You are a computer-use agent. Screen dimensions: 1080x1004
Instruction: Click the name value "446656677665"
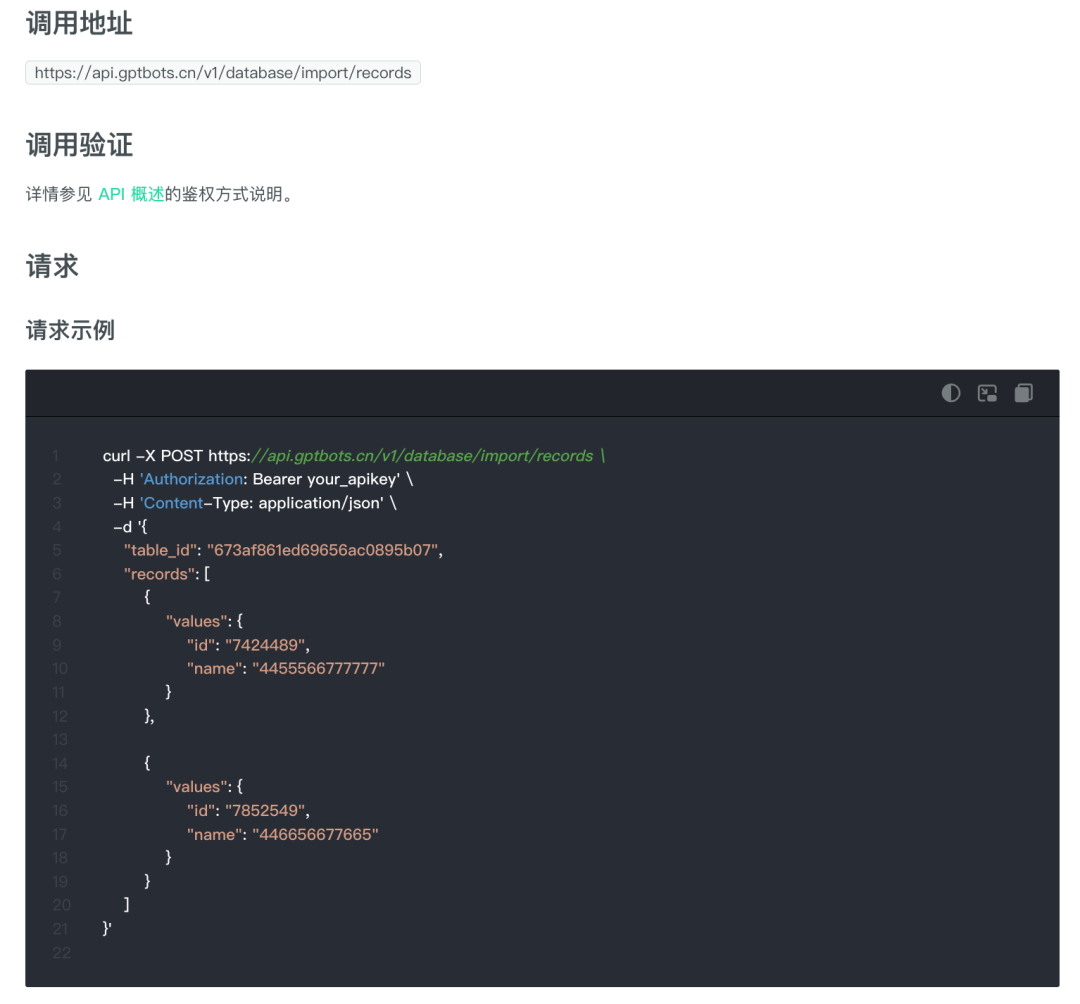pos(315,835)
